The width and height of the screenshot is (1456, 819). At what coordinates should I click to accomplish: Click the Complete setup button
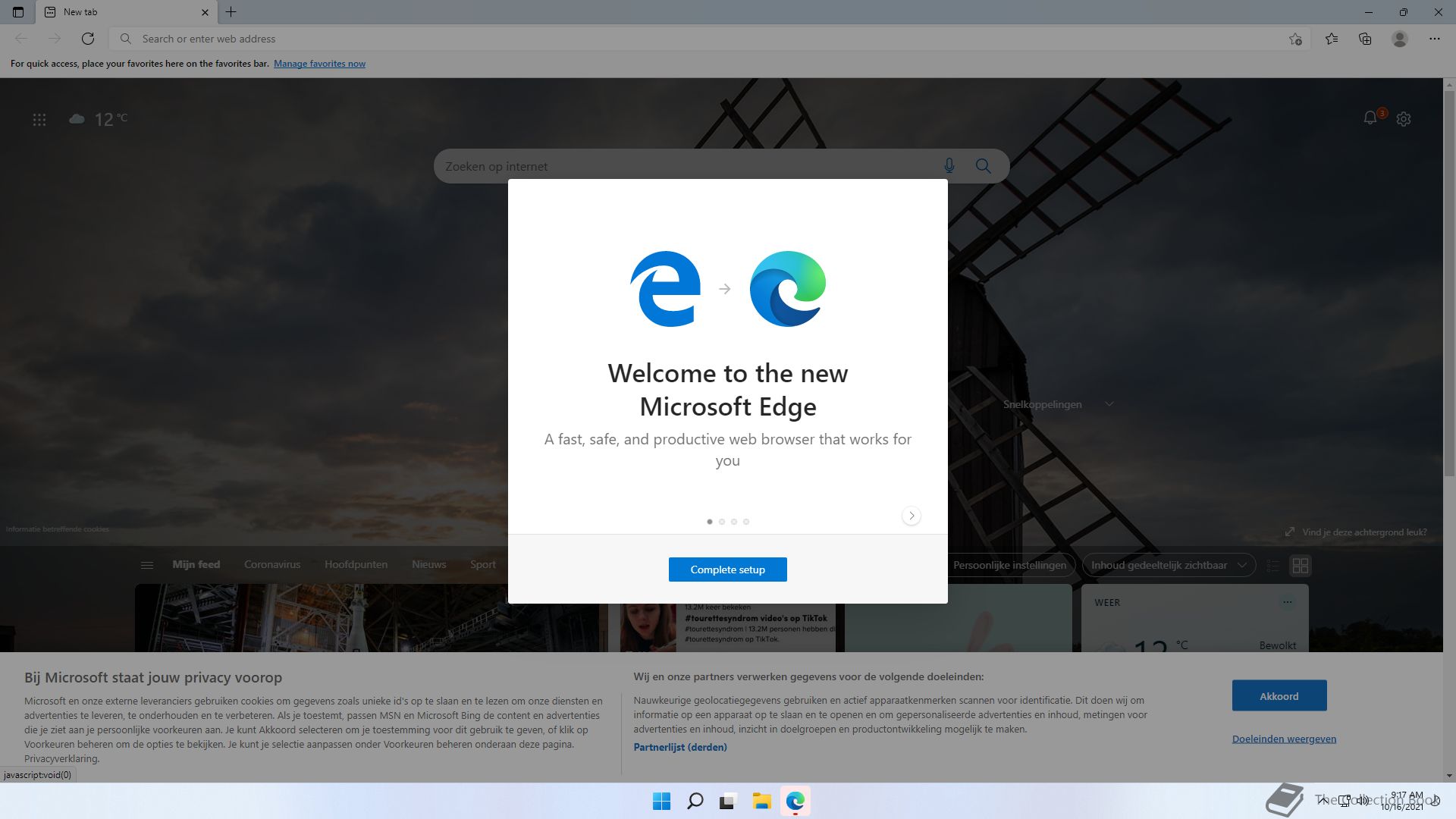pos(728,570)
